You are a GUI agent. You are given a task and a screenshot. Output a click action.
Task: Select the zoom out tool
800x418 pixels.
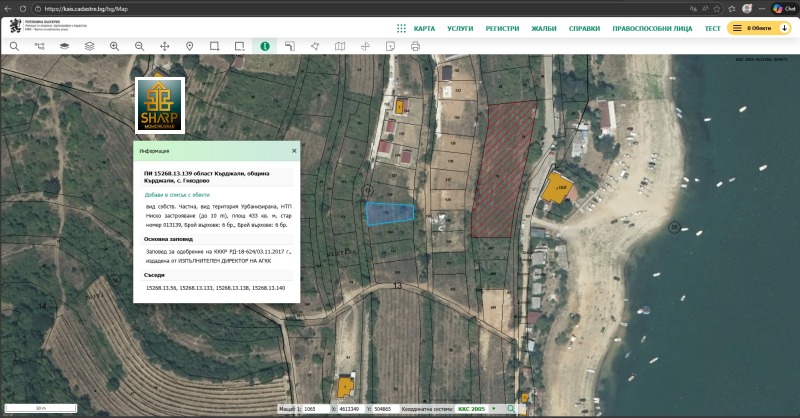[x=139, y=46]
